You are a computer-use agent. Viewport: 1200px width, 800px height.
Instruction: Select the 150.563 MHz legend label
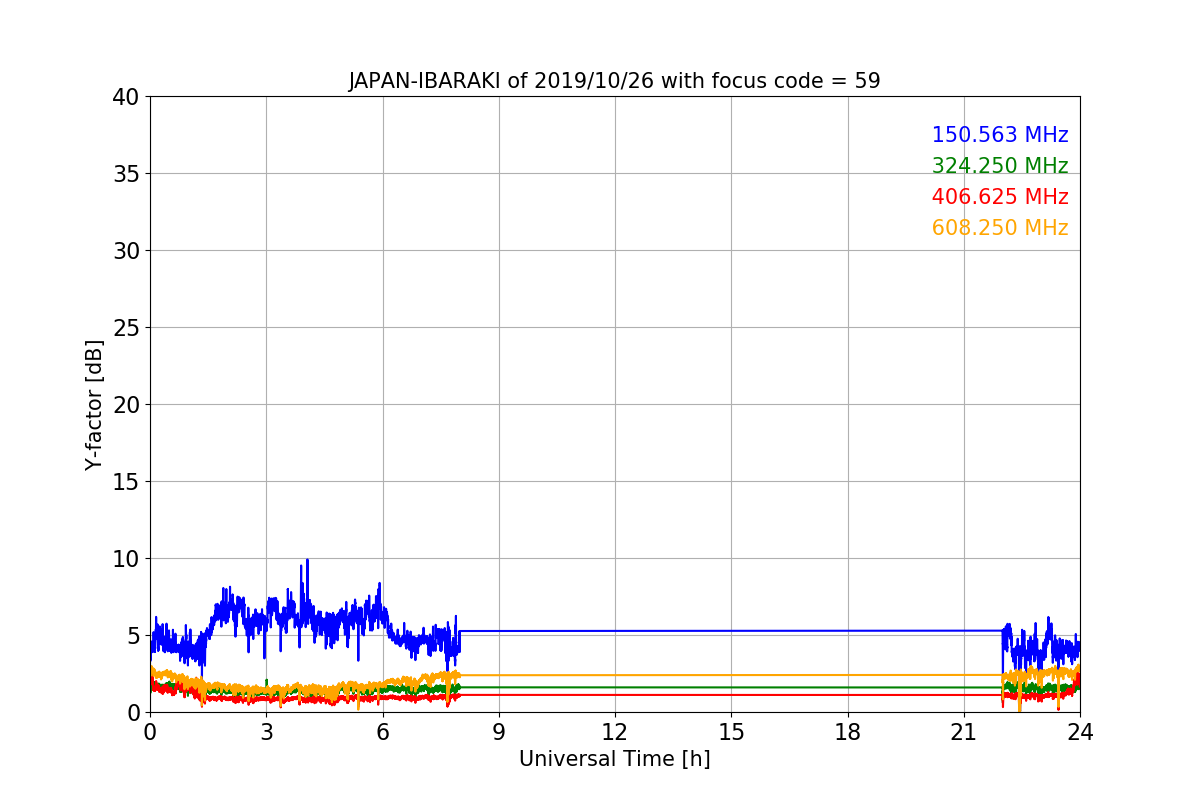(x=1000, y=135)
